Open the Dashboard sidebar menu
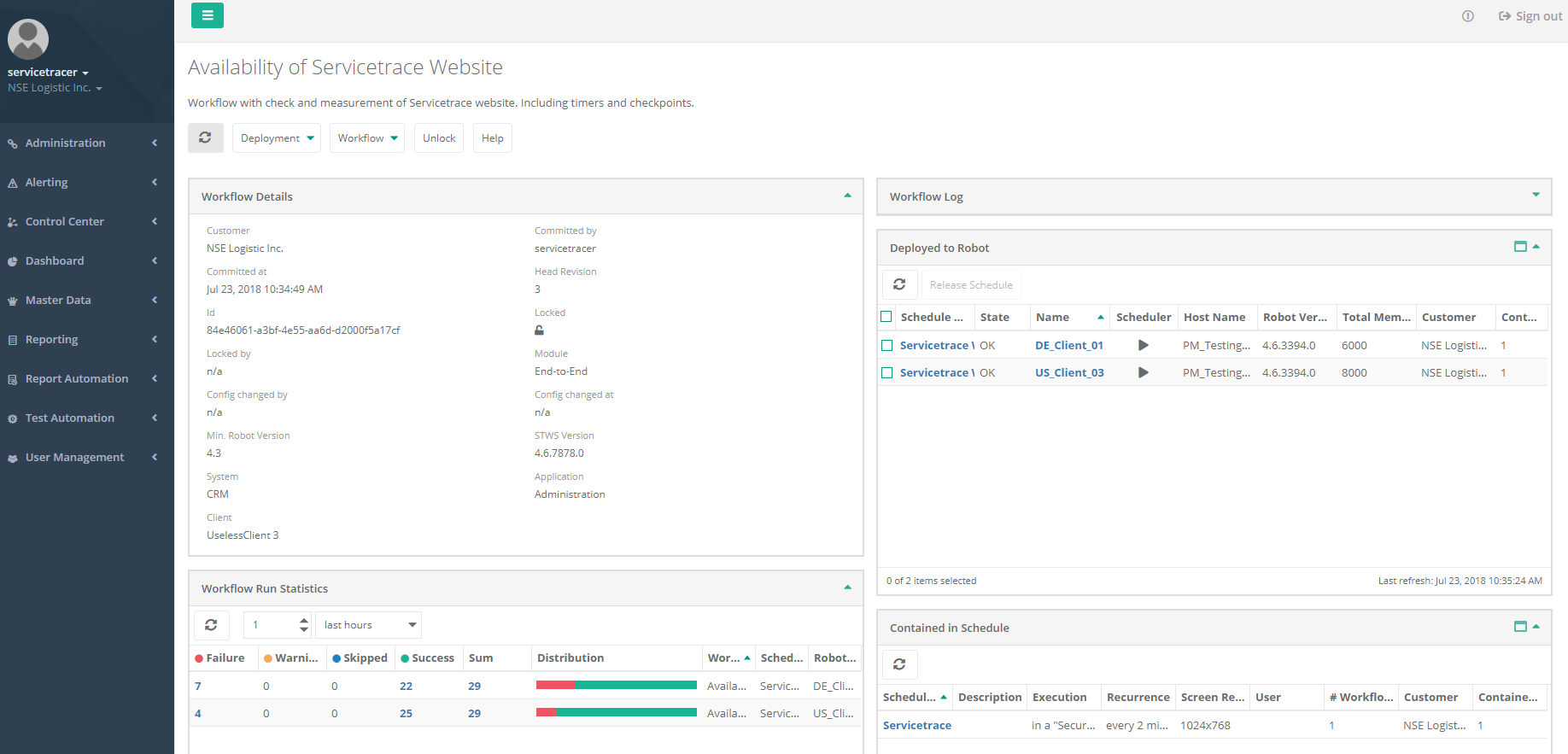This screenshot has height=754, width=1568. coord(87,260)
